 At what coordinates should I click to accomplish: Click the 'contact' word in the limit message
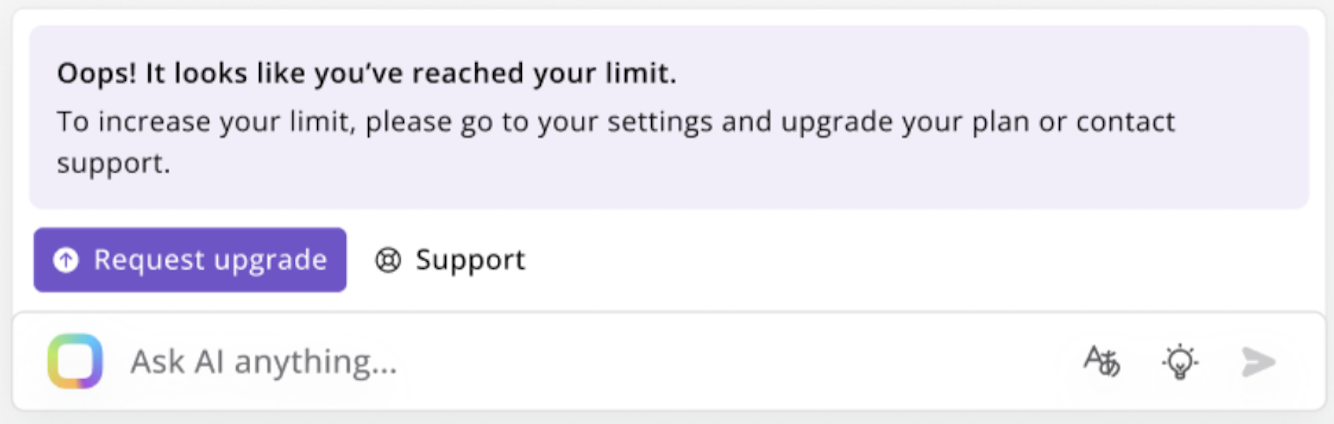coord(1126,122)
